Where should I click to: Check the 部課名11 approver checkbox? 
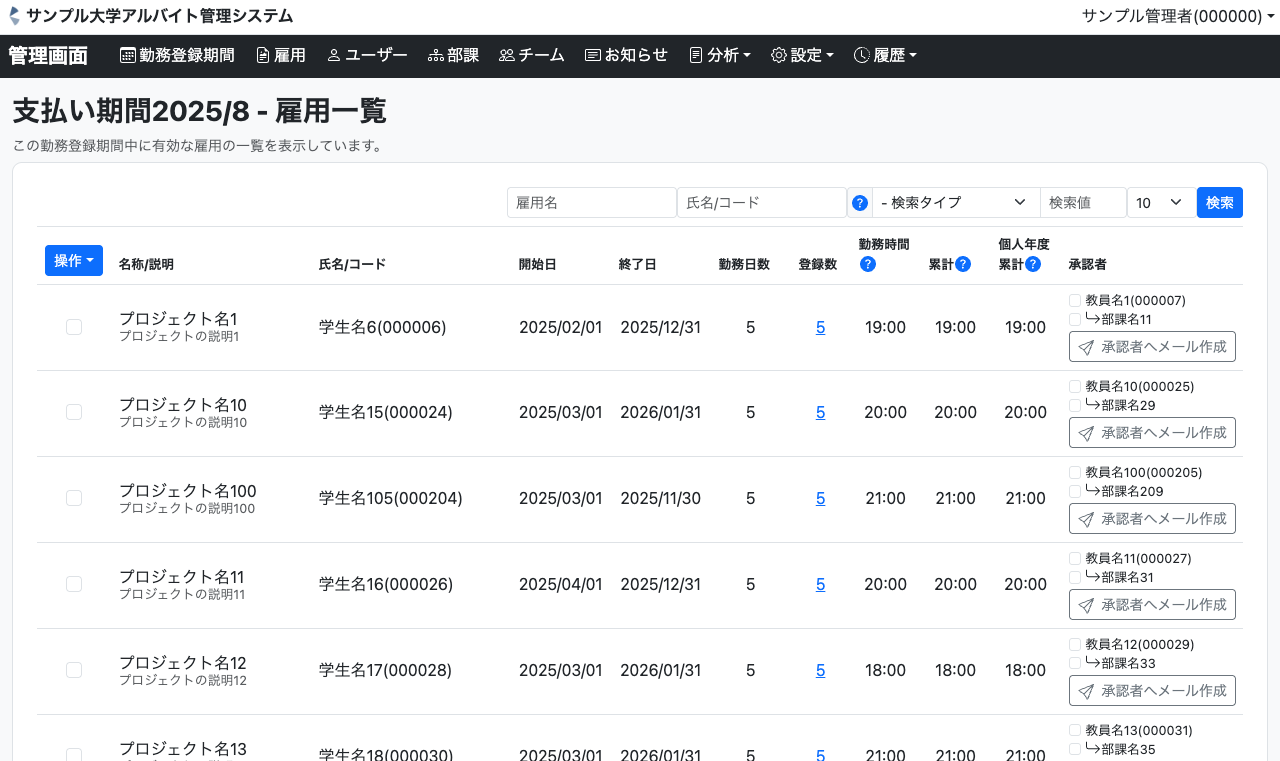[1075, 320]
